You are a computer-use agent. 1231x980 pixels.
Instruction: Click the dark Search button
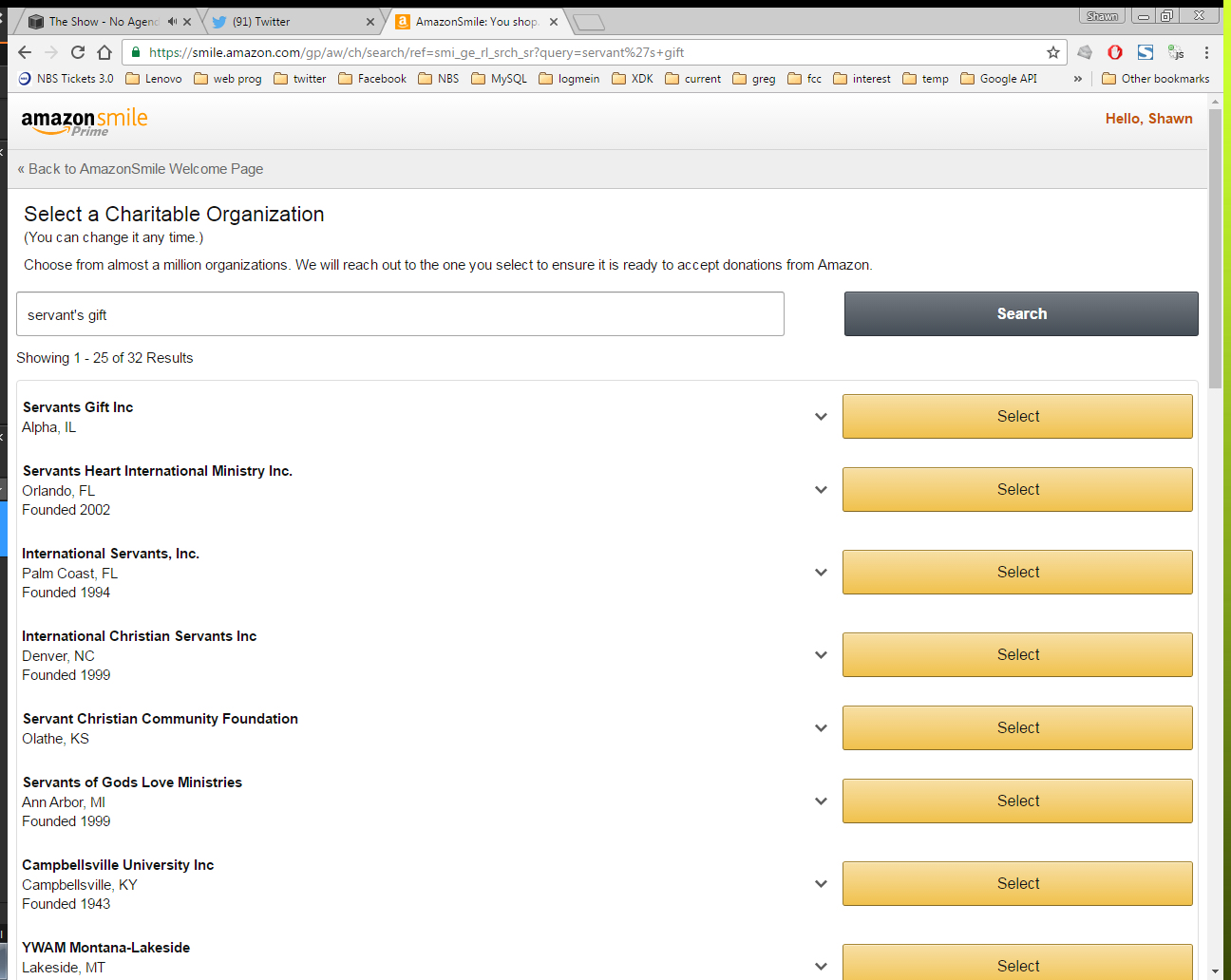click(x=1021, y=313)
